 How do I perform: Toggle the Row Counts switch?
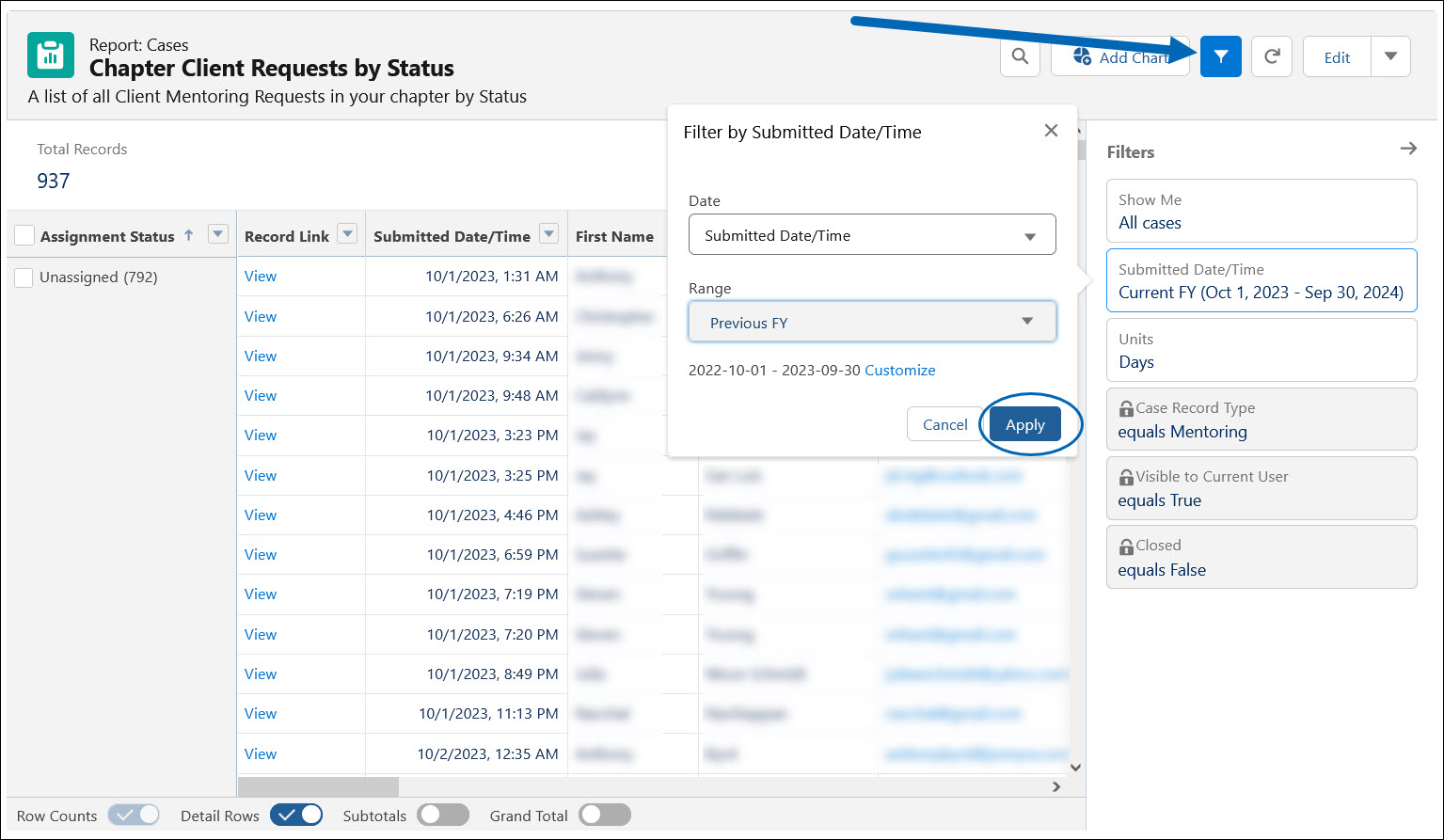click(x=134, y=815)
